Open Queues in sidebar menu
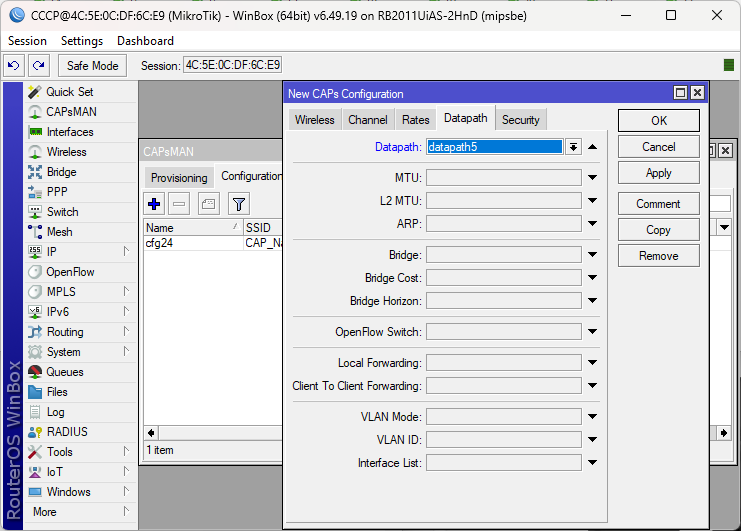The image size is (741, 531). [65, 372]
